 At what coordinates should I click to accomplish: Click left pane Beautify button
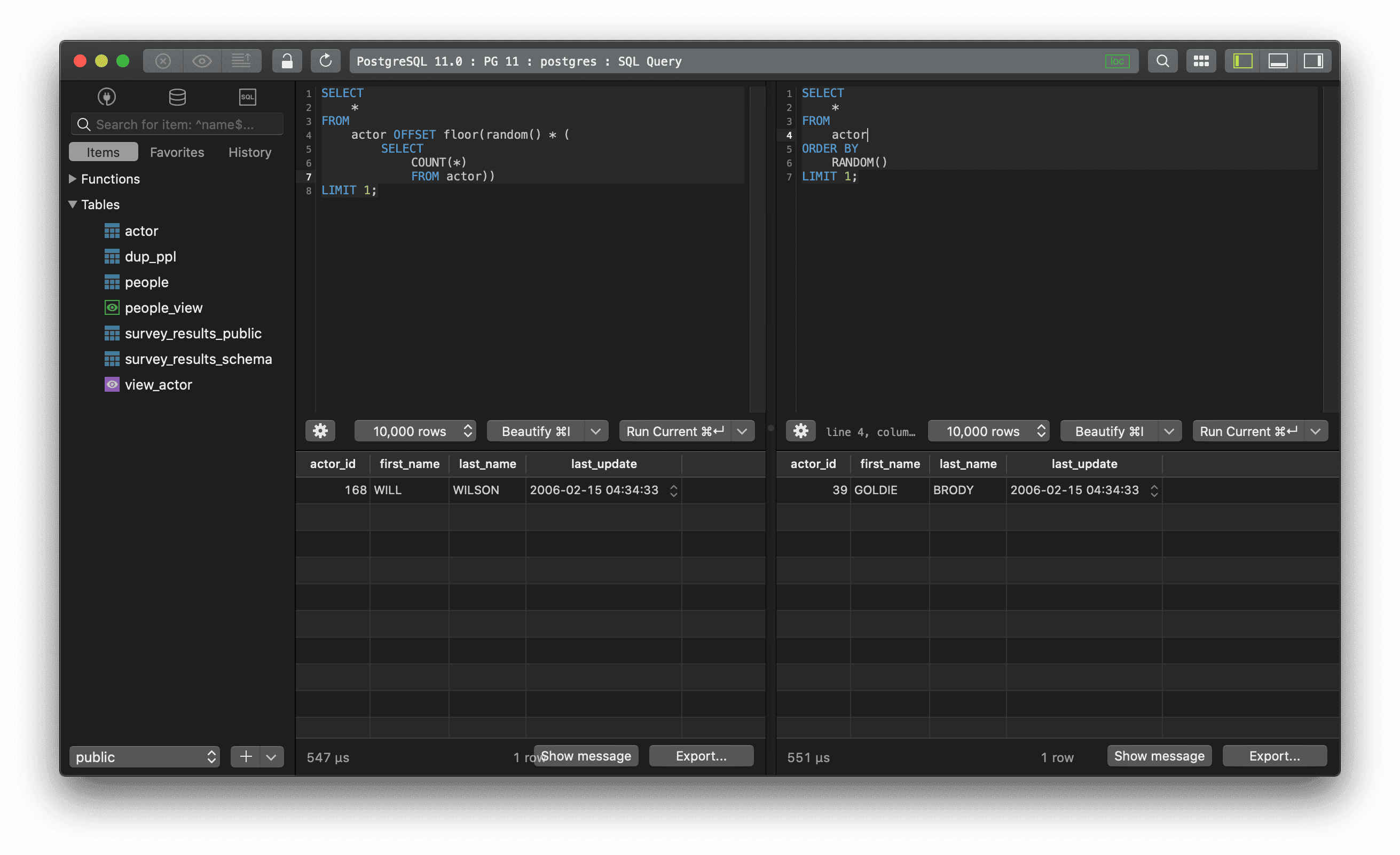tap(536, 431)
